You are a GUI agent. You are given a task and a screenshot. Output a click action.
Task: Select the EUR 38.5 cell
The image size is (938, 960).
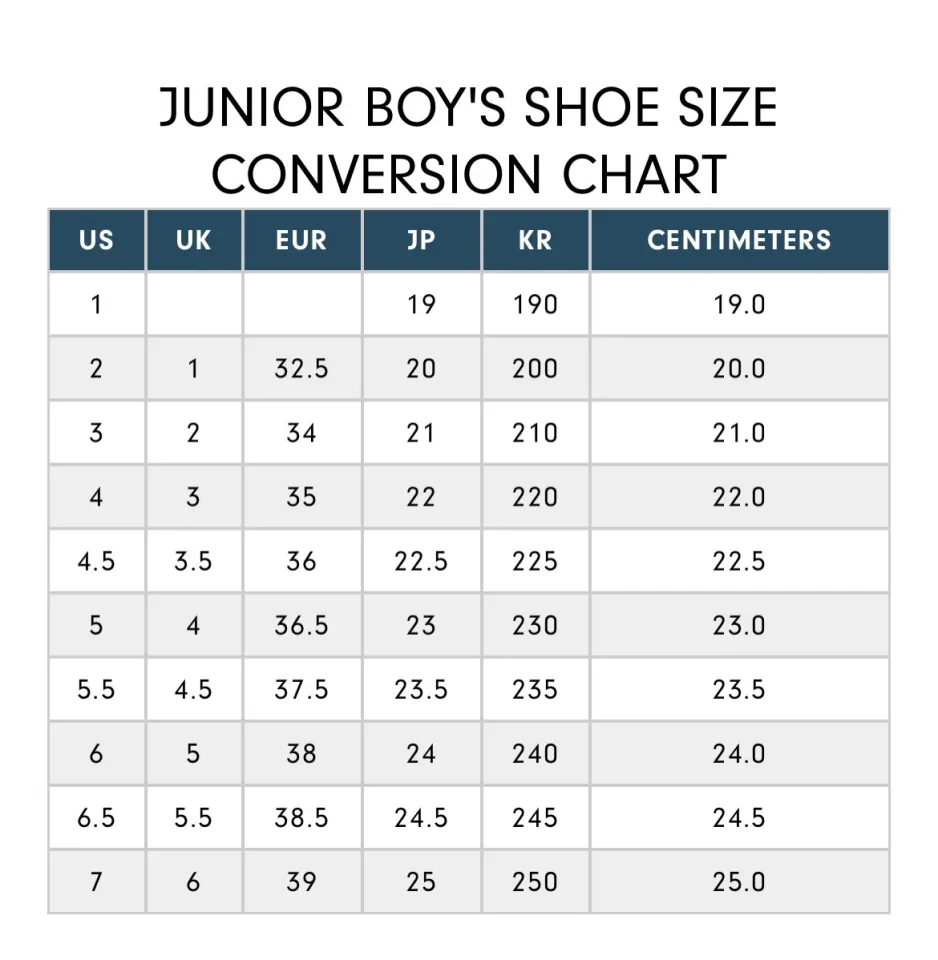[x=301, y=818]
